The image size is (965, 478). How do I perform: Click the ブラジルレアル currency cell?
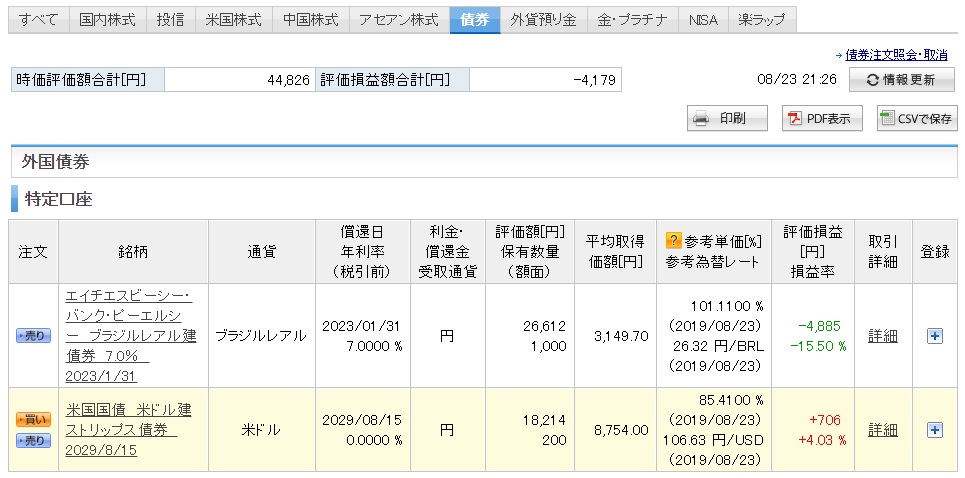(x=260, y=336)
